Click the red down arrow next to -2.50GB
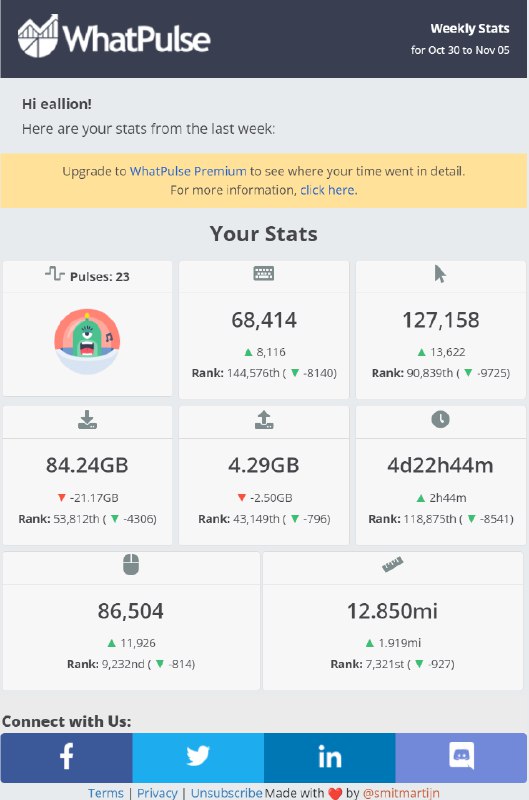529x800 pixels. tap(242, 497)
